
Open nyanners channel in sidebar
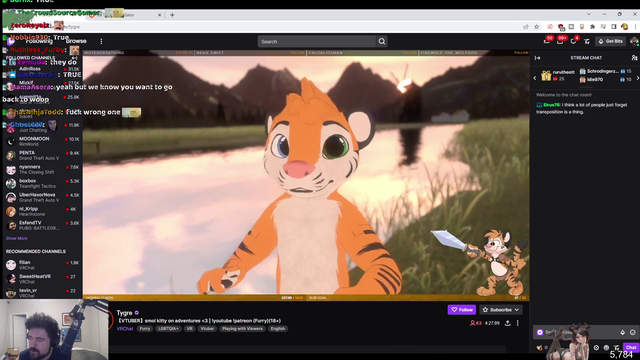[x=42, y=169]
